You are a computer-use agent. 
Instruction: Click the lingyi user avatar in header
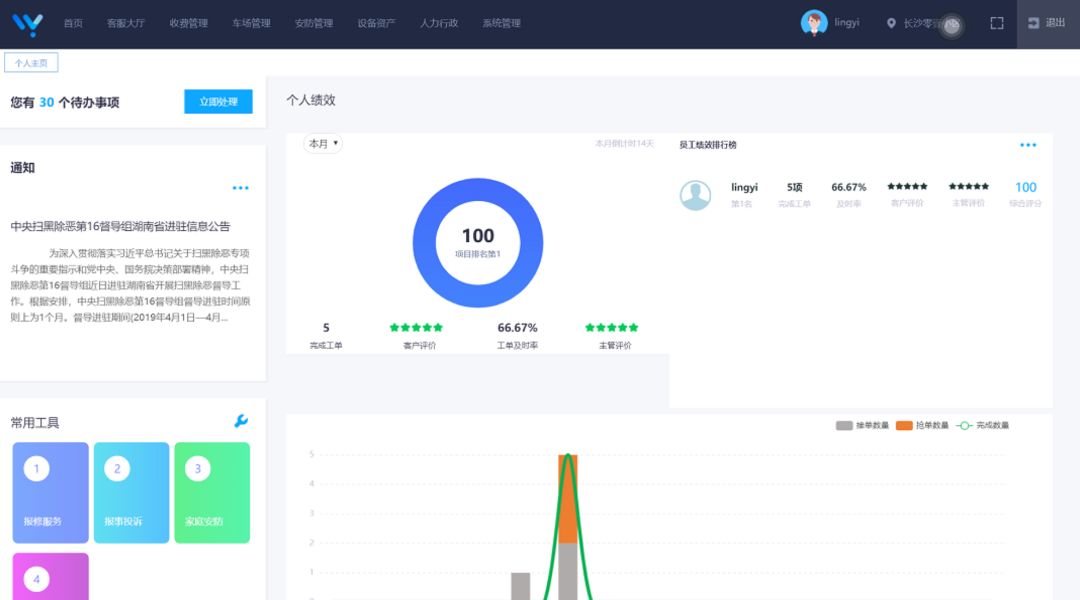point(814,23)
